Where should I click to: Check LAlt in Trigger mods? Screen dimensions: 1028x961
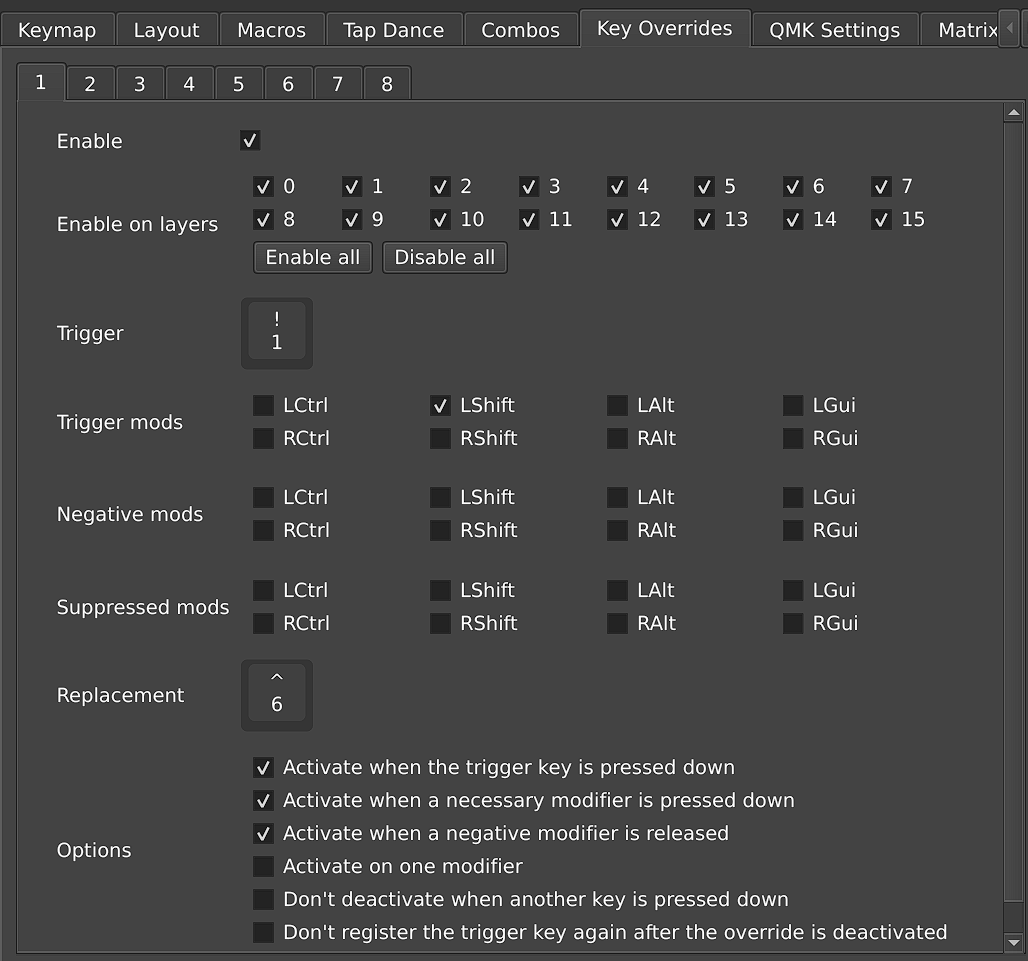[x=618, y=406]
